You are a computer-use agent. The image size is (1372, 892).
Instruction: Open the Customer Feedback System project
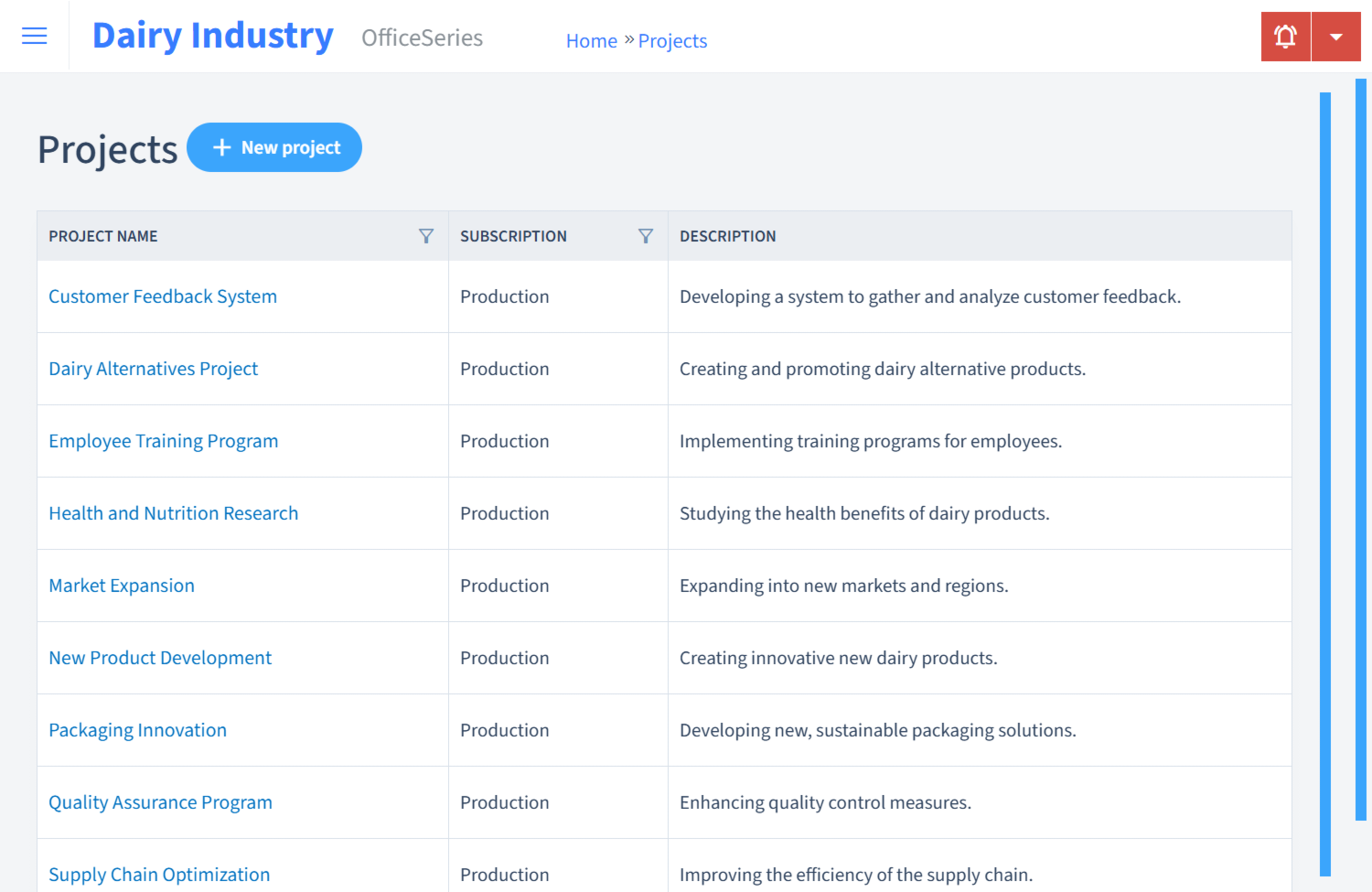pyautogui.click(x=162, y=296)
